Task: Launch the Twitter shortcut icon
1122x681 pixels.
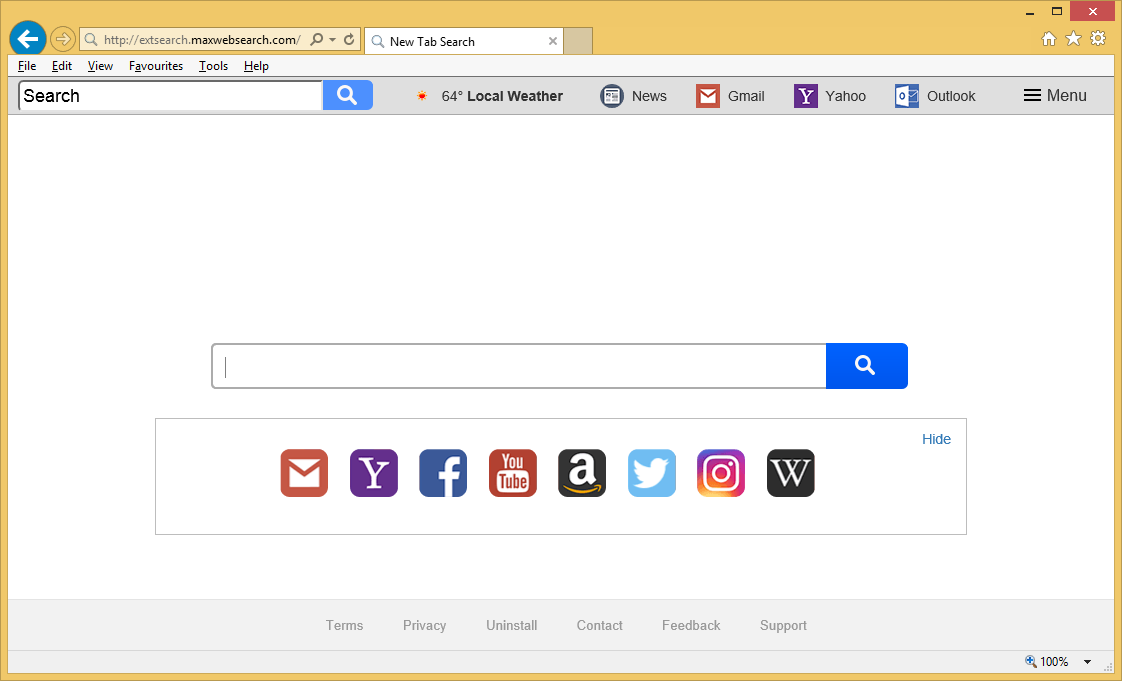Action: tap(652, 473)
